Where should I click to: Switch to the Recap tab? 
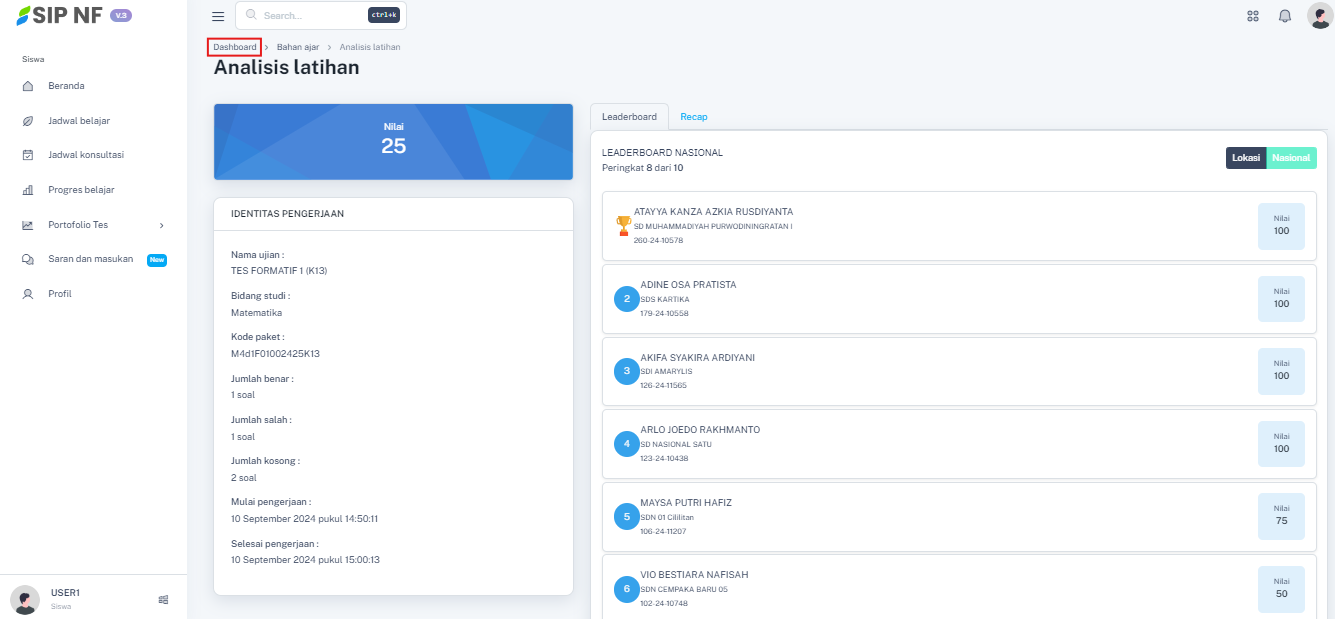(693, 117)
